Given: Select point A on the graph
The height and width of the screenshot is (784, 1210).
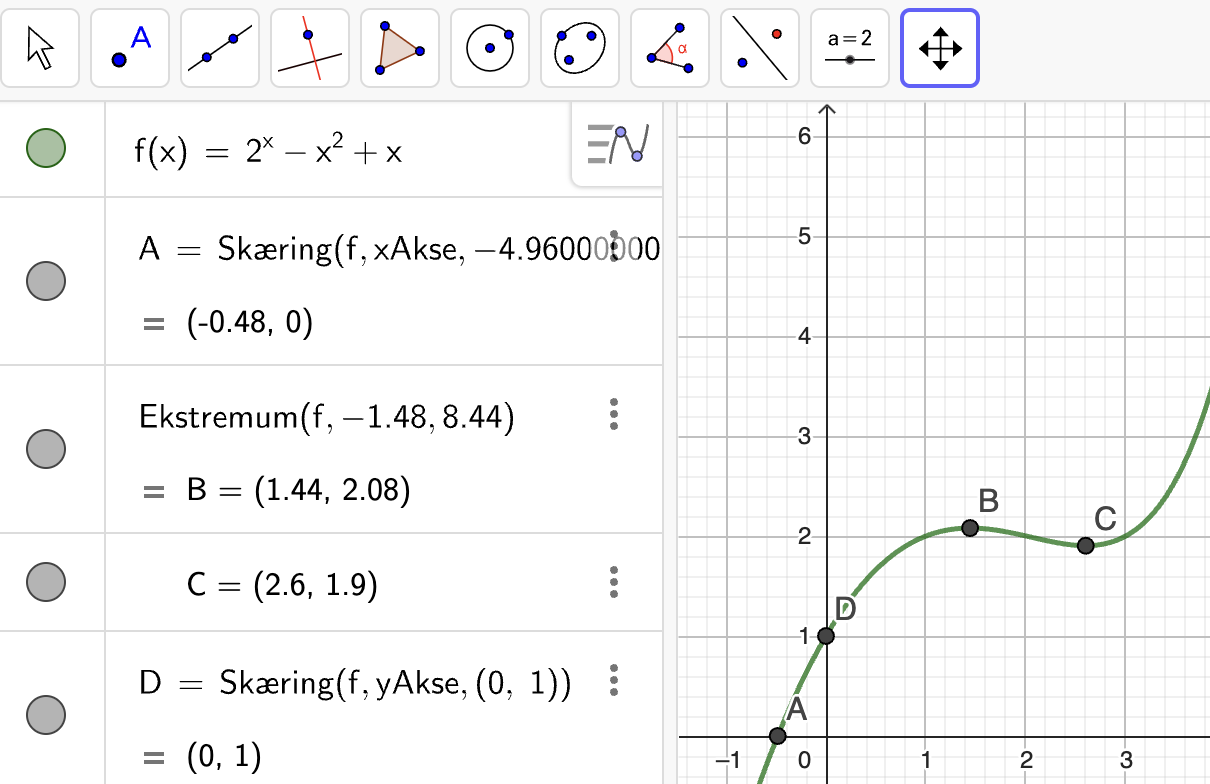Looking at the screenshot, I should coord(778,736).
